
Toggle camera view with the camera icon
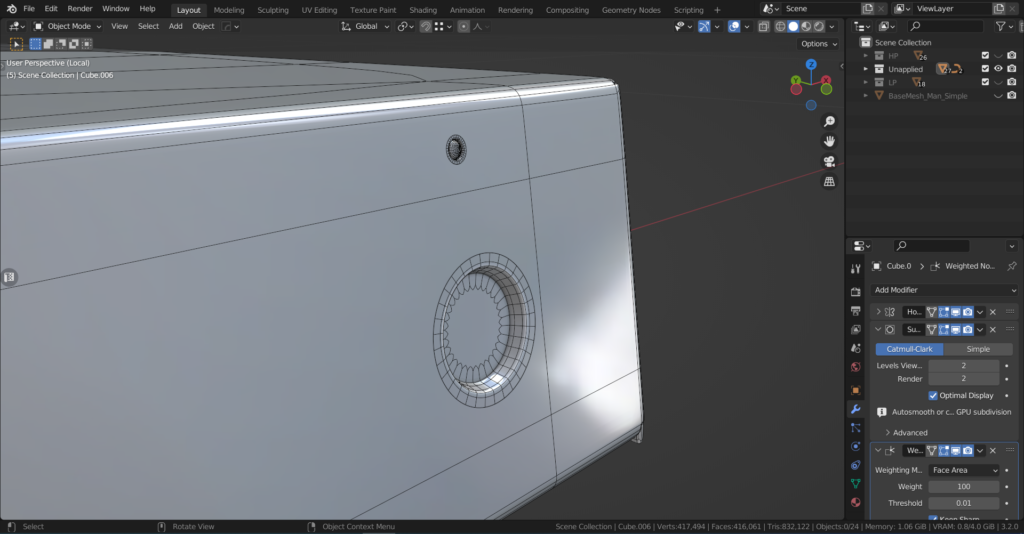[829, 161]
